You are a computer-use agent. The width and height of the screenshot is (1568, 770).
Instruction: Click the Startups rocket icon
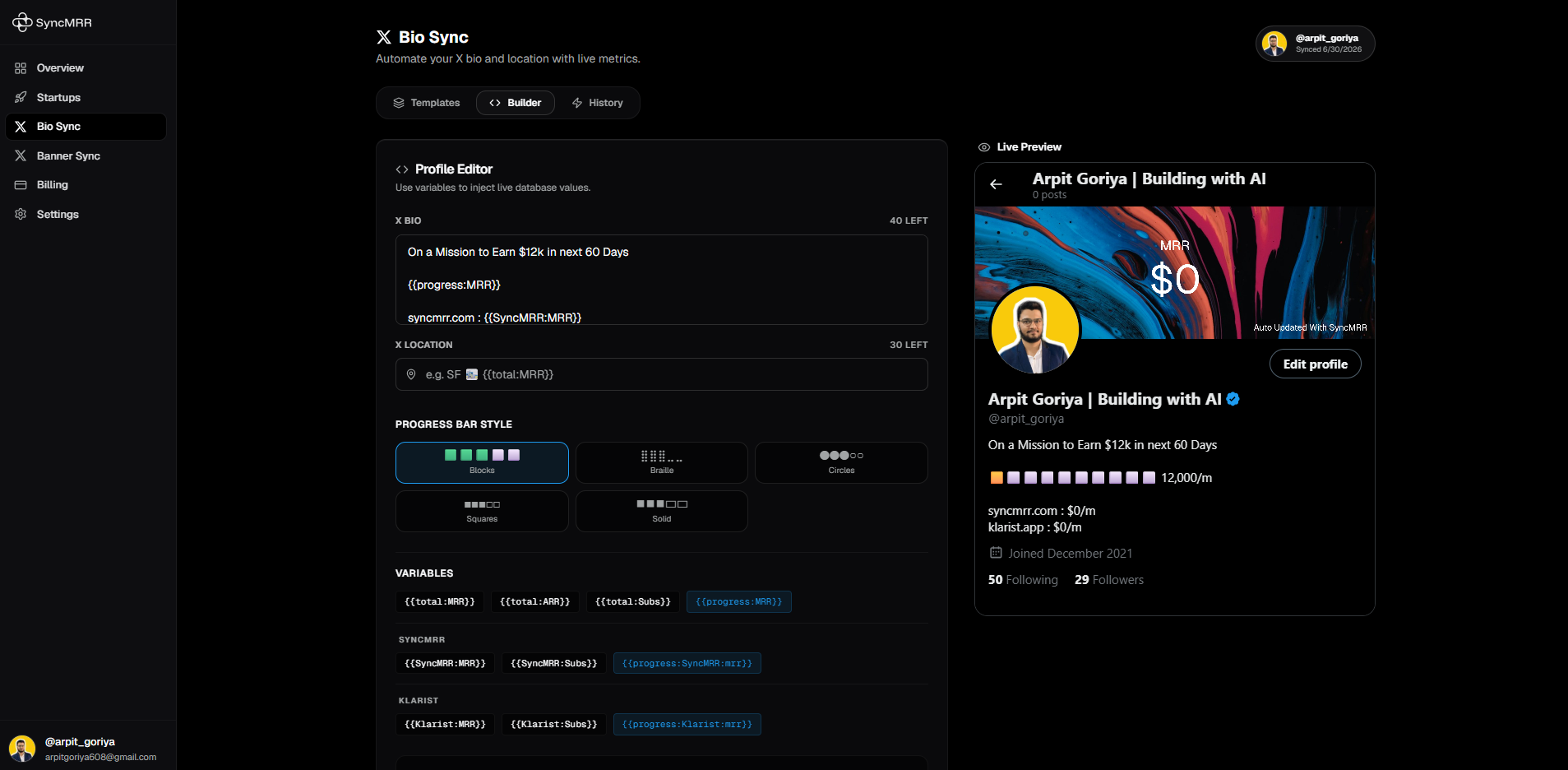(x=21, y=97)
